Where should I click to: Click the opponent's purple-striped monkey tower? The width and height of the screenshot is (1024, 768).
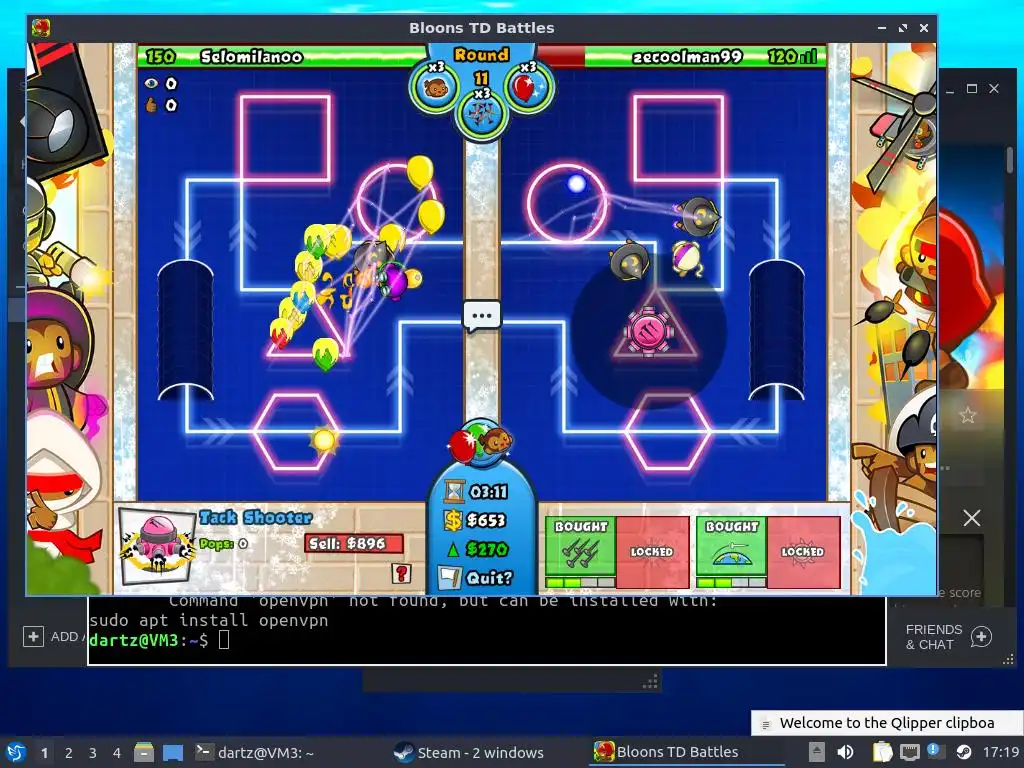tap(686, 259)
